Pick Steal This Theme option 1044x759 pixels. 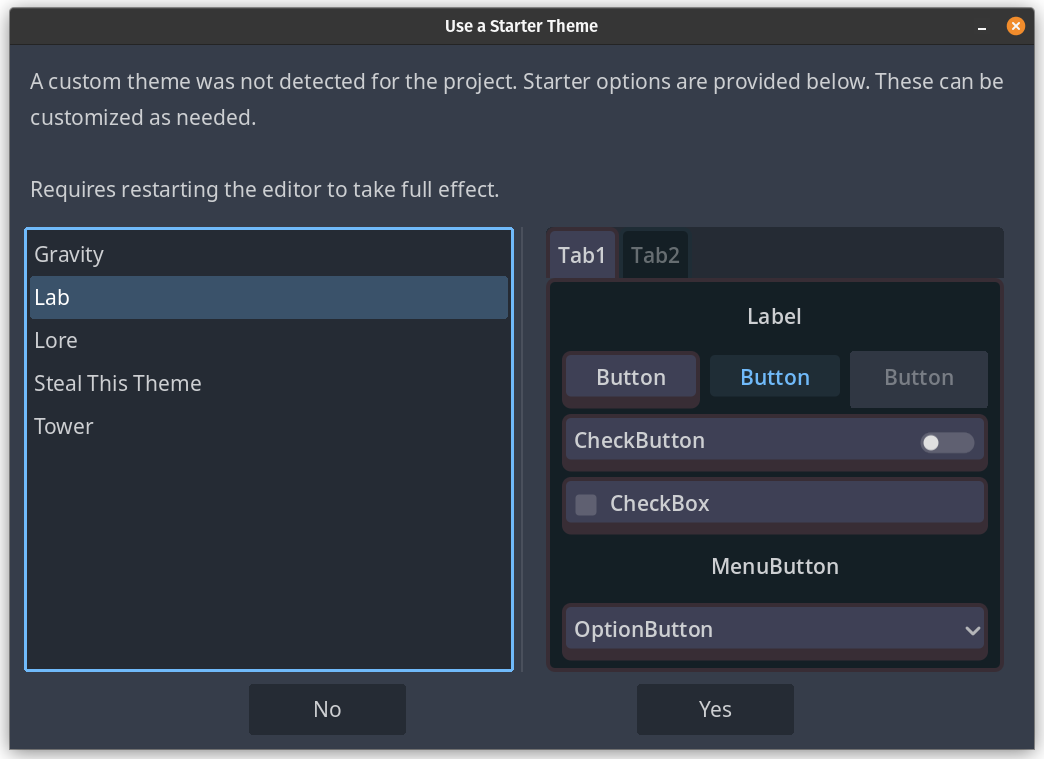point(118,383)
